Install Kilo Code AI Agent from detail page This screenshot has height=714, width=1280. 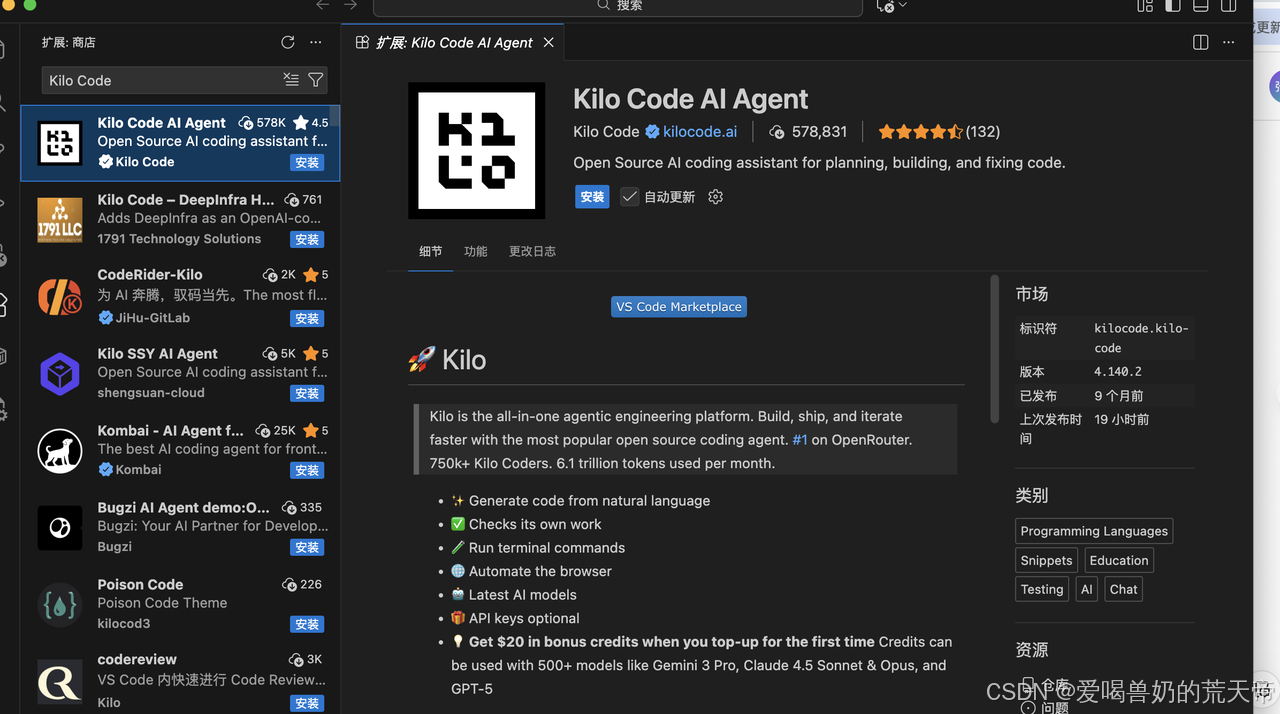(592, 197)
